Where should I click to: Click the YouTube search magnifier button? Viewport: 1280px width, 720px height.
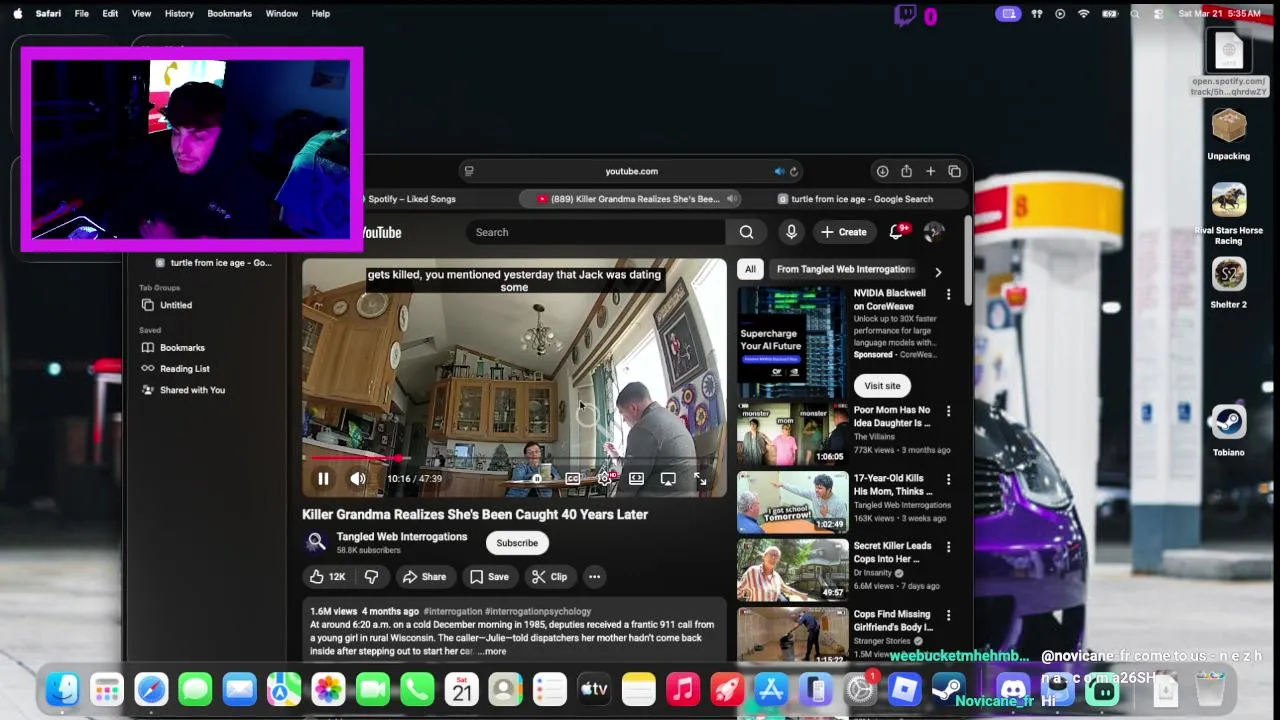746,232
